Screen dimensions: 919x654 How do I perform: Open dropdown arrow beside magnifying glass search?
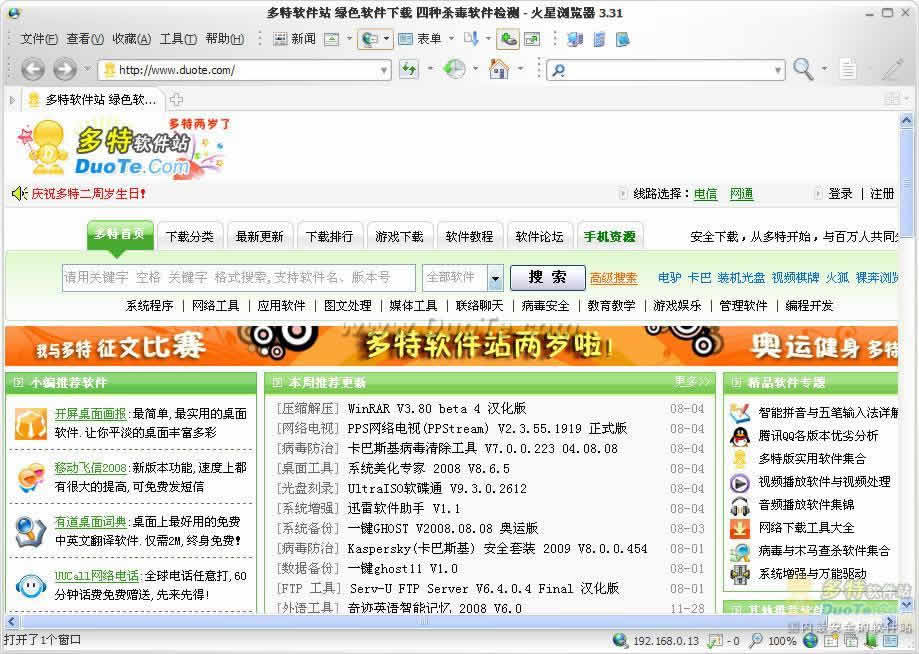824,69
